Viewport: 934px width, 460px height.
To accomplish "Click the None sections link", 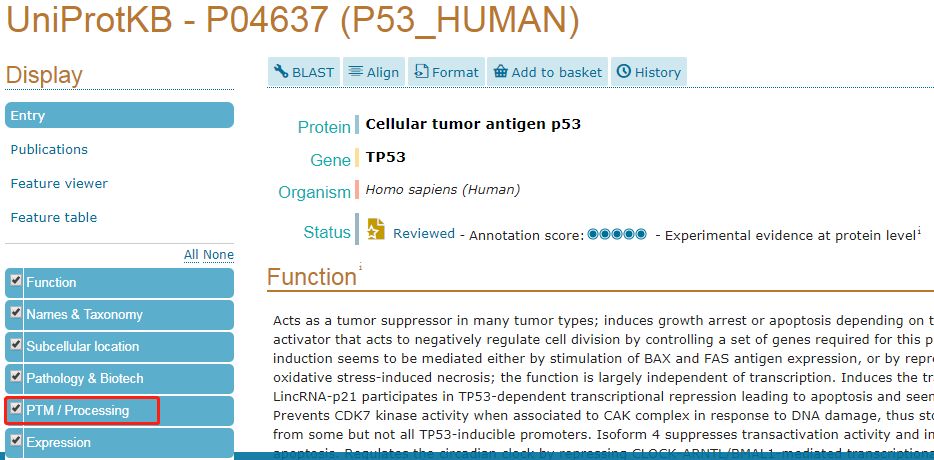I will click(218, 255).
